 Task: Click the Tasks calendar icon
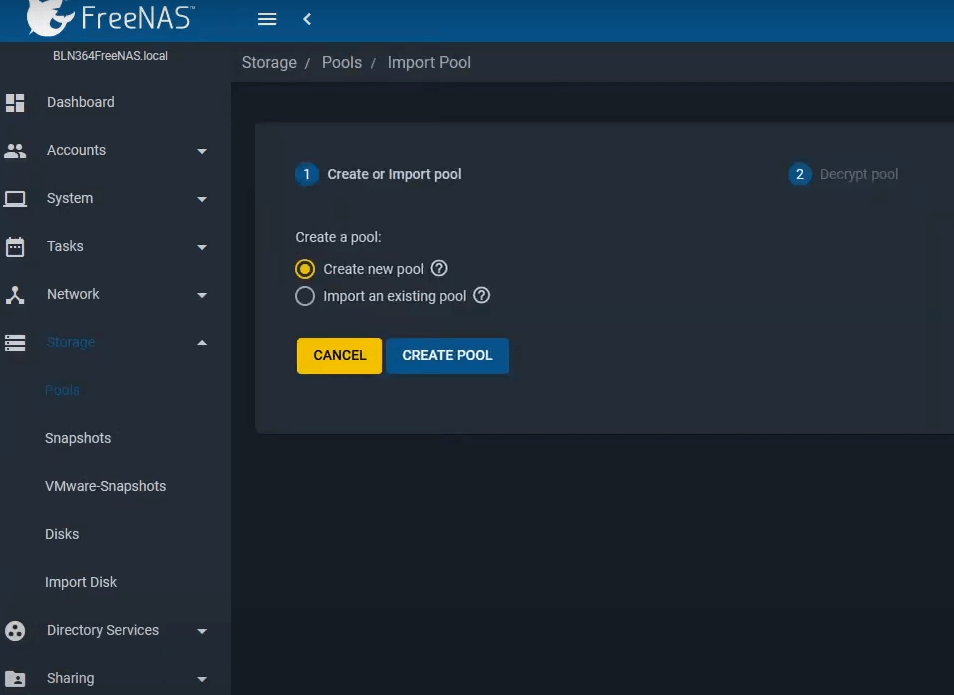click(15, 246)
